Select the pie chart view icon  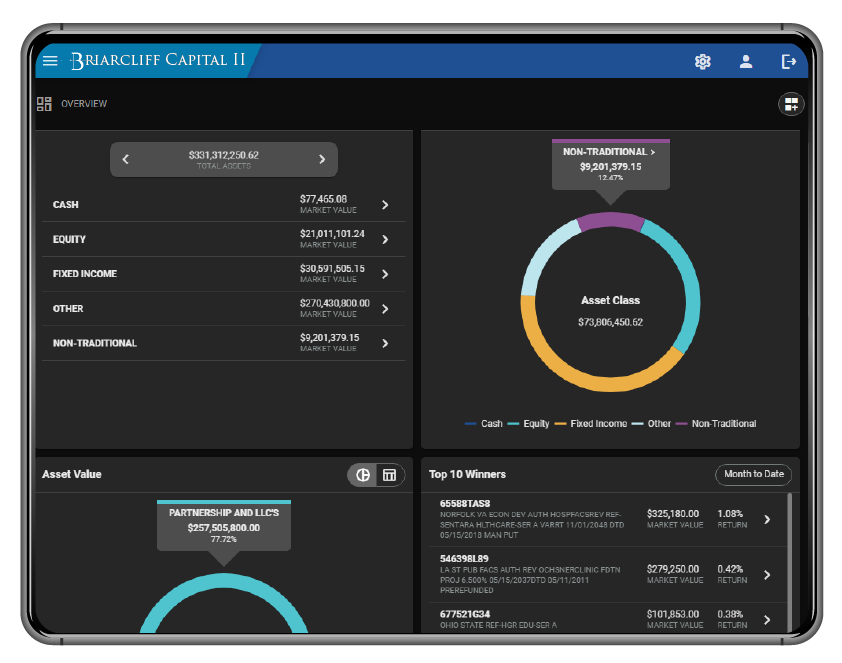pos(362,475)
